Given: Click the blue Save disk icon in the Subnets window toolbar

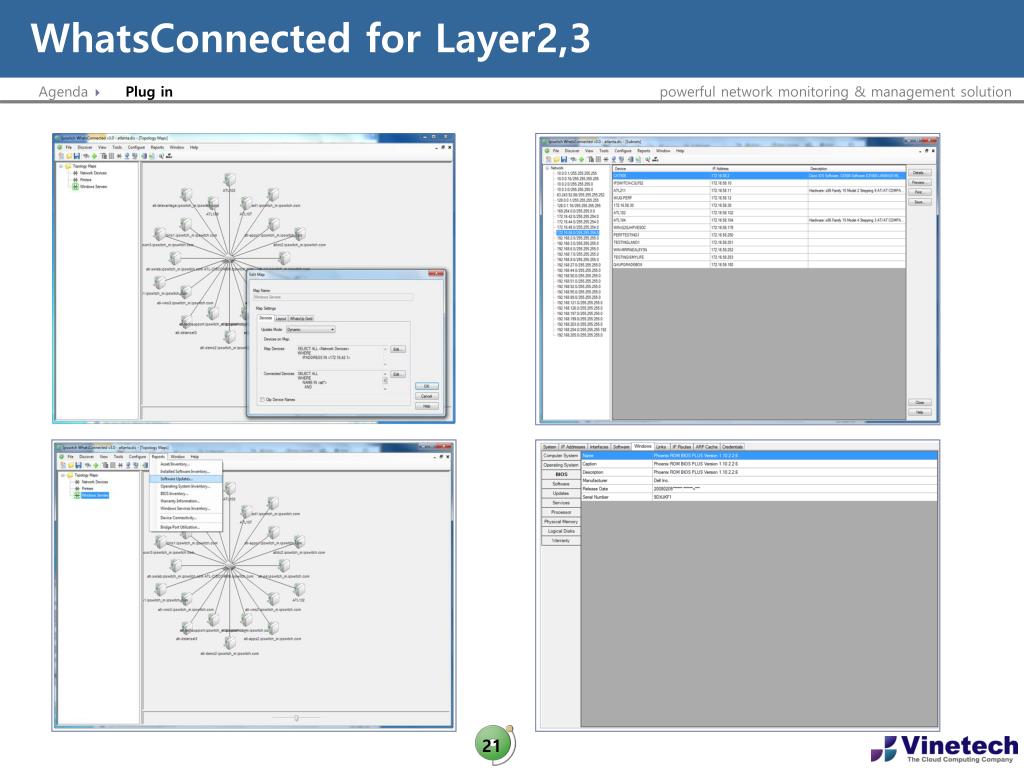Looking at the screenshot, I should pos(564,159).
